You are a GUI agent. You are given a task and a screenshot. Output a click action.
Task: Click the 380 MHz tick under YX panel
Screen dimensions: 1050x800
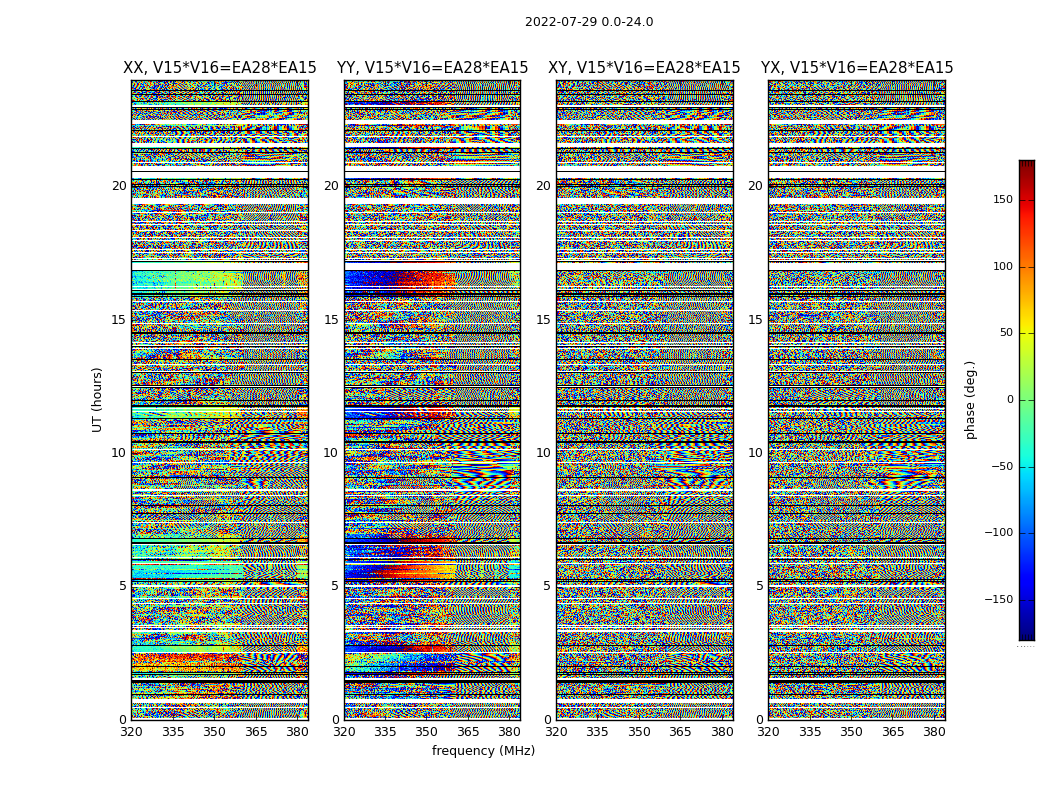click(x=934, y=732)
